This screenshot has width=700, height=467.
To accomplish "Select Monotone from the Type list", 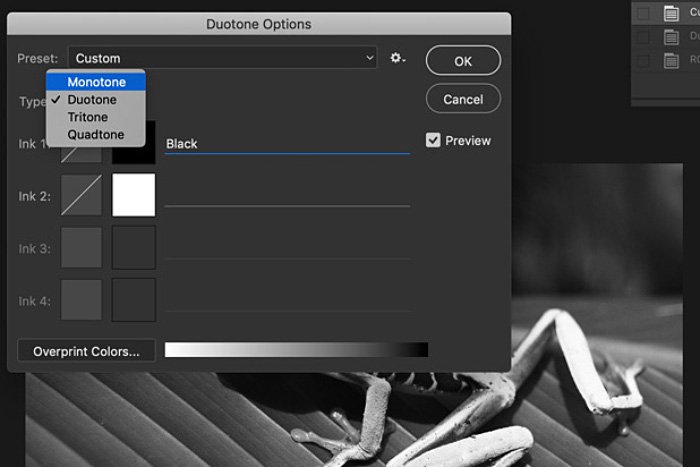I will [x=96, y=82].
